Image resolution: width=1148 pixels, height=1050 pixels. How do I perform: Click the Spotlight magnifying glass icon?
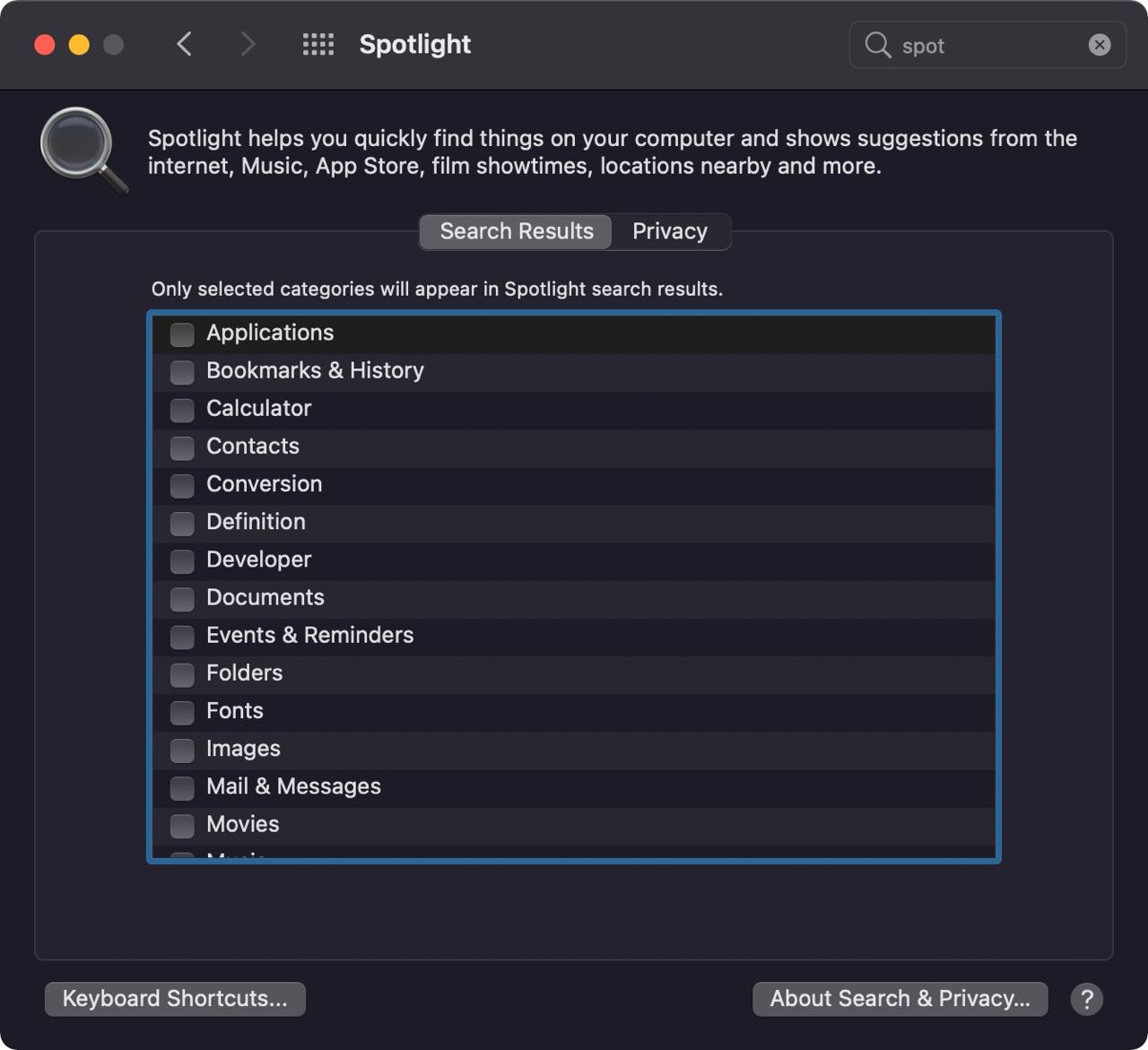84,150
